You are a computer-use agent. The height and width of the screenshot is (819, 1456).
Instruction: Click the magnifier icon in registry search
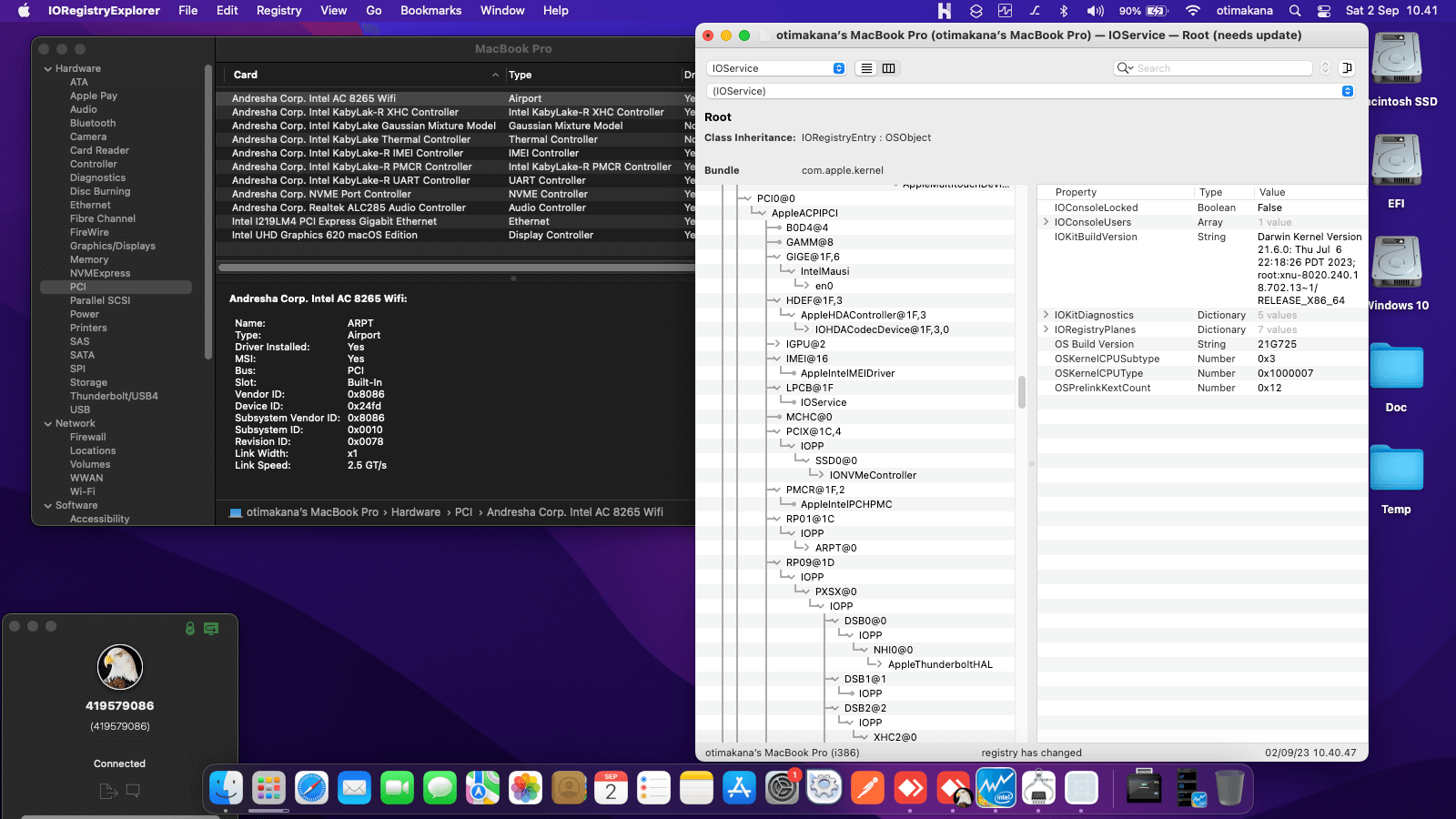[x=1125, y=68]
